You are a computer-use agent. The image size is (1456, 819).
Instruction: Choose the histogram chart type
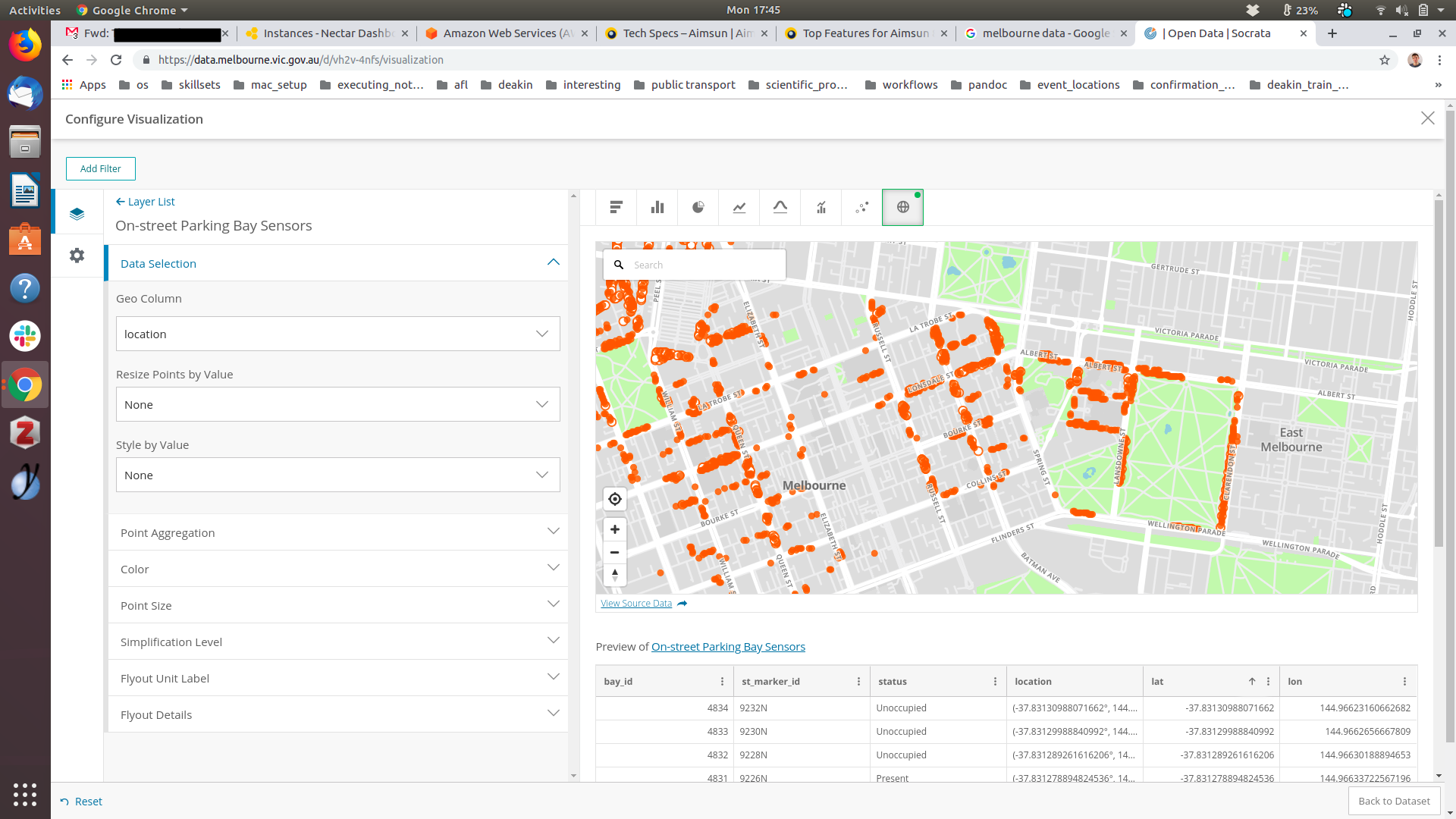tap(780, 207)
